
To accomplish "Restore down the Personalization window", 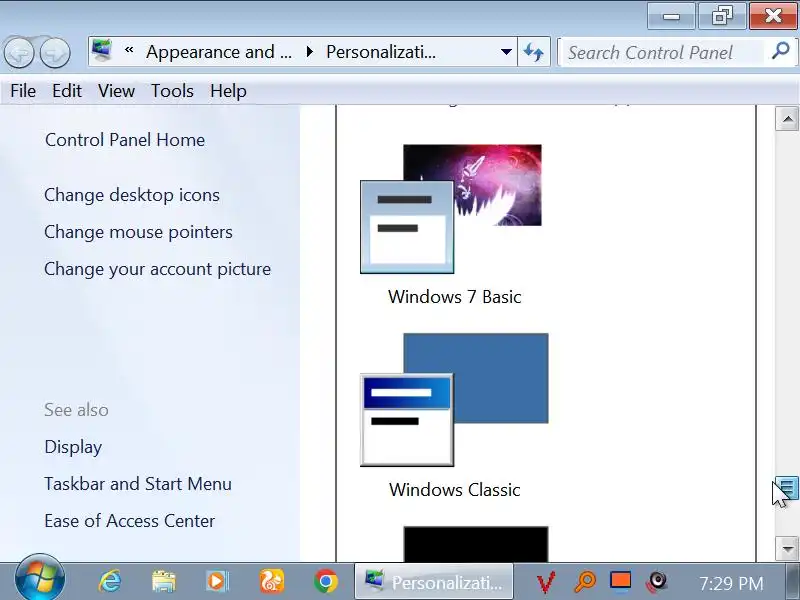I will (722, 16).
